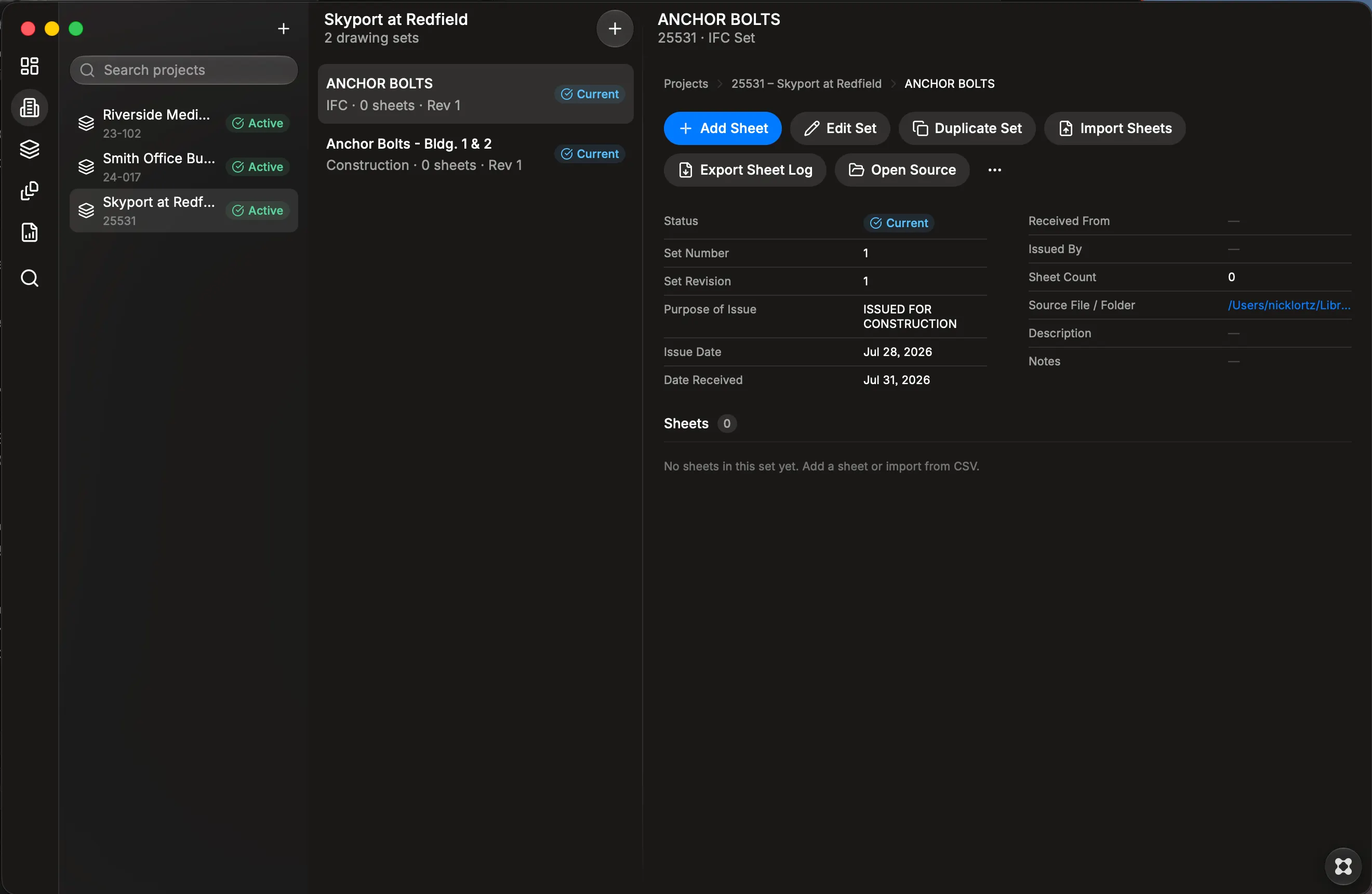Click the Date Received value Jul 31, 2026

[897, 380]
